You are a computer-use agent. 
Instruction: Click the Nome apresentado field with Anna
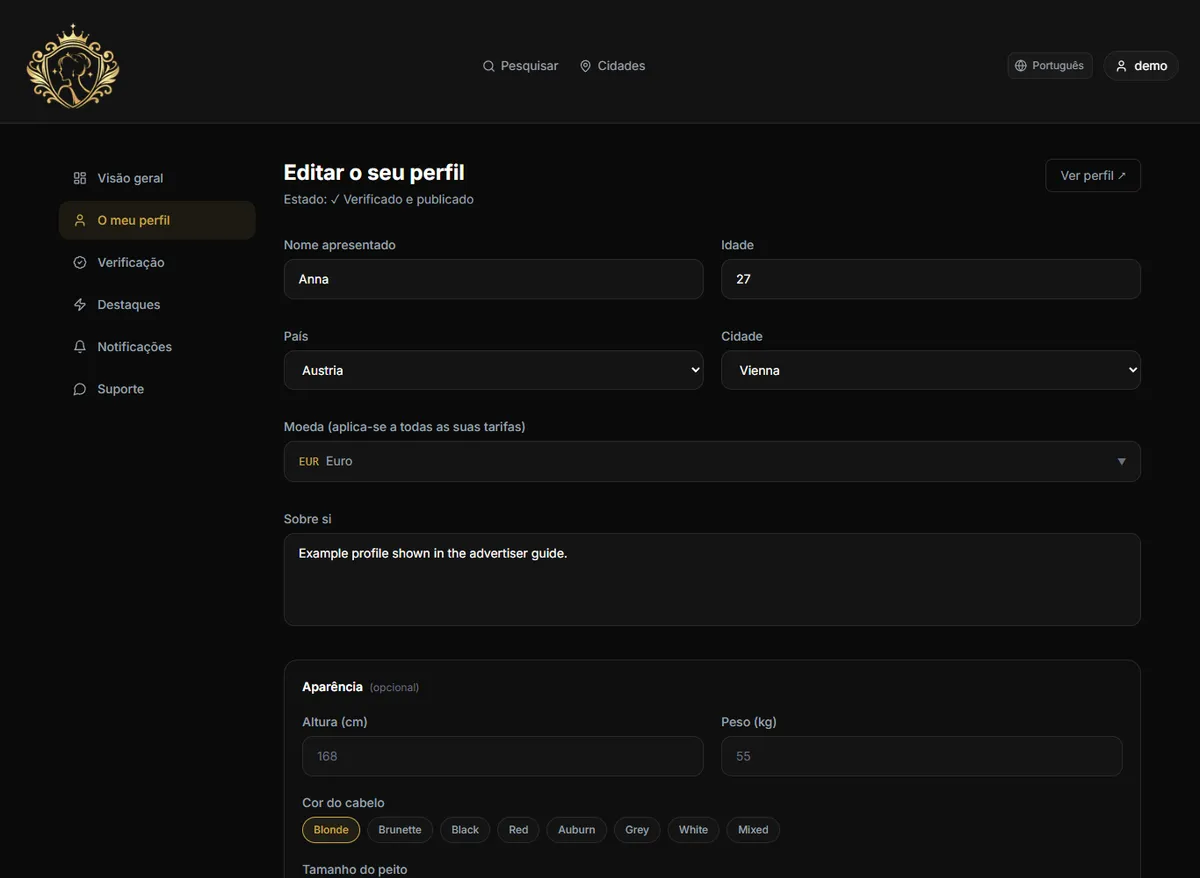tap(494, 279)
